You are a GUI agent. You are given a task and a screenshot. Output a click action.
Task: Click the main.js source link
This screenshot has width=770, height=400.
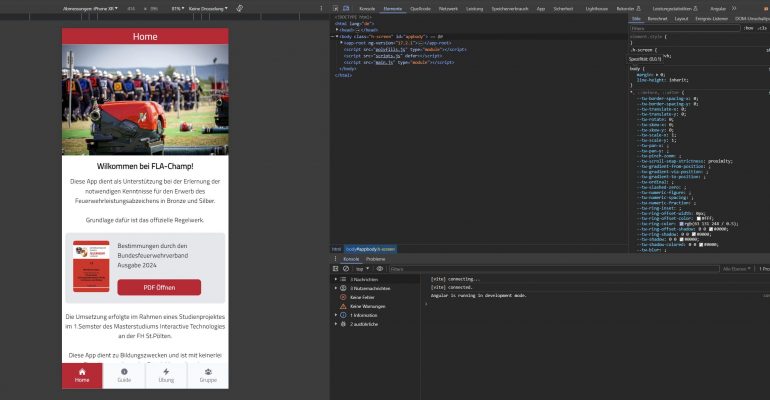pos(384,62)
